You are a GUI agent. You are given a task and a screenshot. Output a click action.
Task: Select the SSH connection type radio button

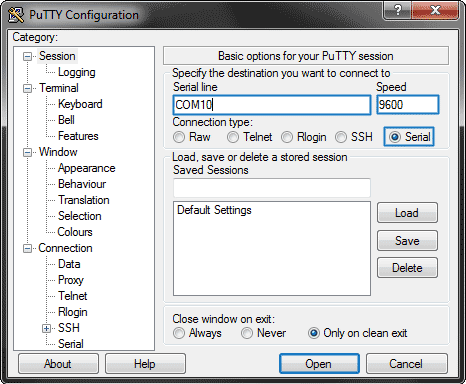(x=341, y=137)
